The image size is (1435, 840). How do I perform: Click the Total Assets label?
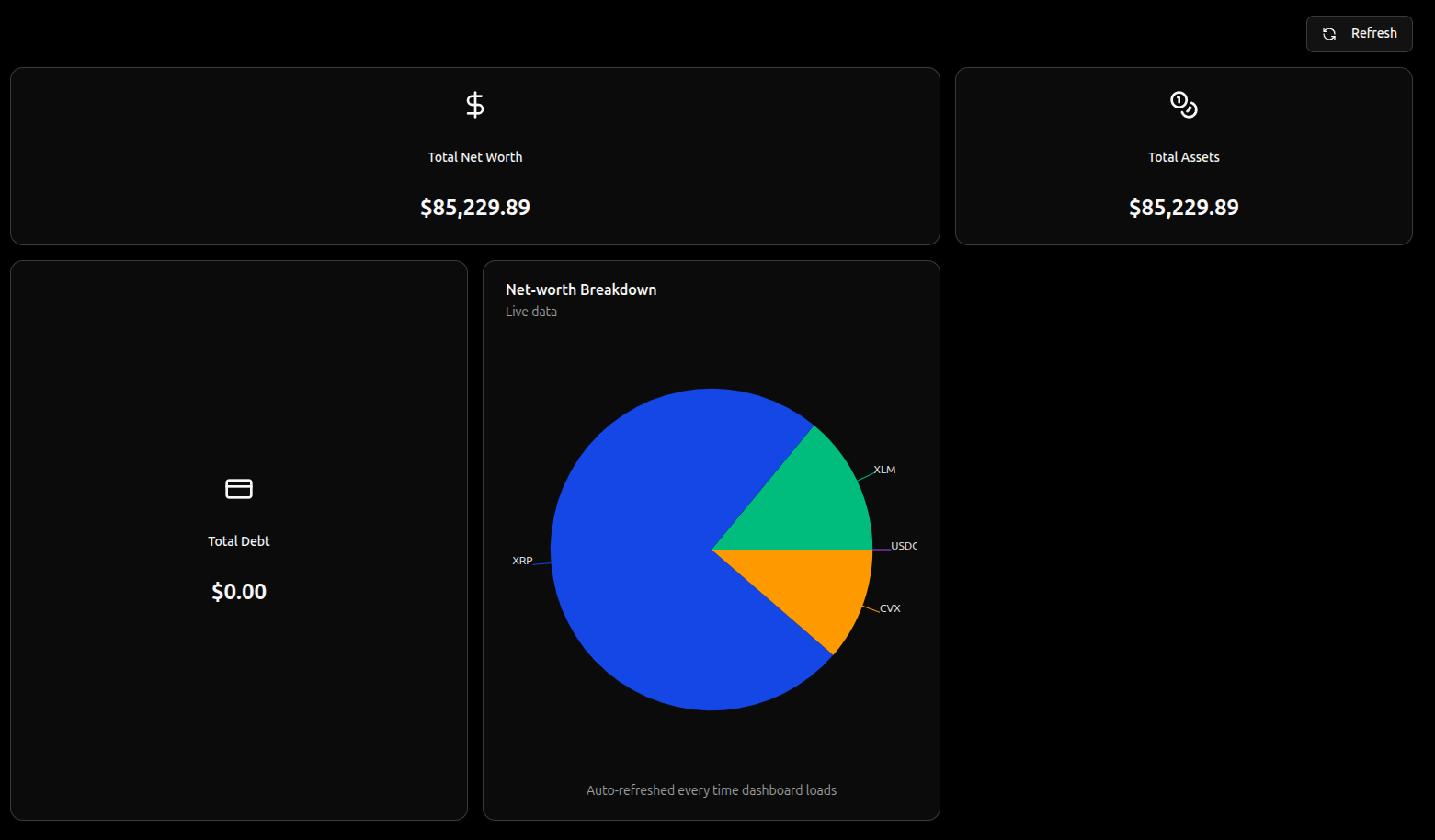[x=1183, y=157]
